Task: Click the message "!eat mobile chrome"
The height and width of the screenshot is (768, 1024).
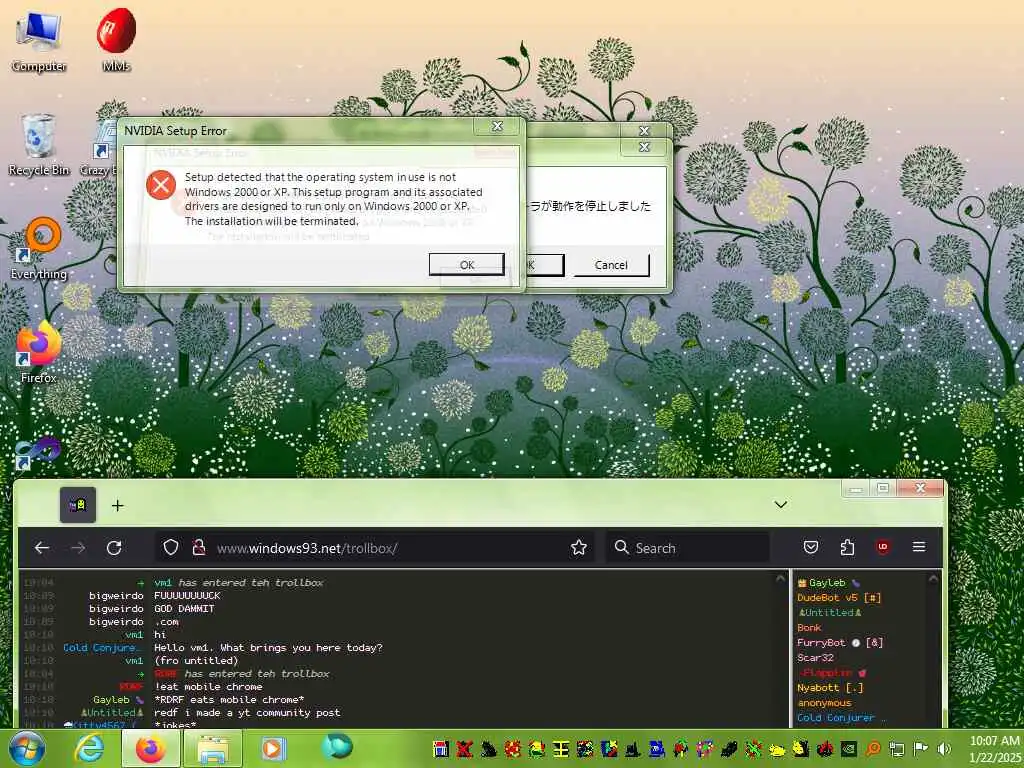Action: [x=208, y=687]
